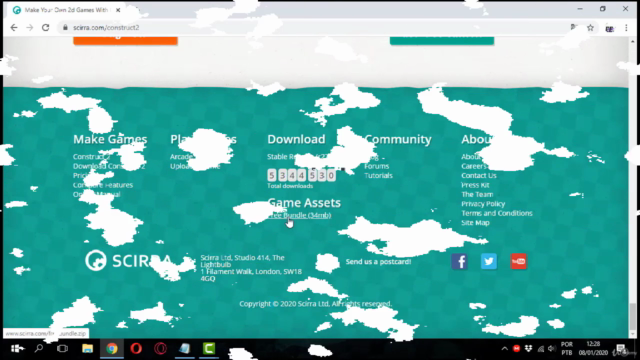Open Scirra's YouTube channel icon
The width and height of the screenshot is (640, 360).
(x=518, y=261)
